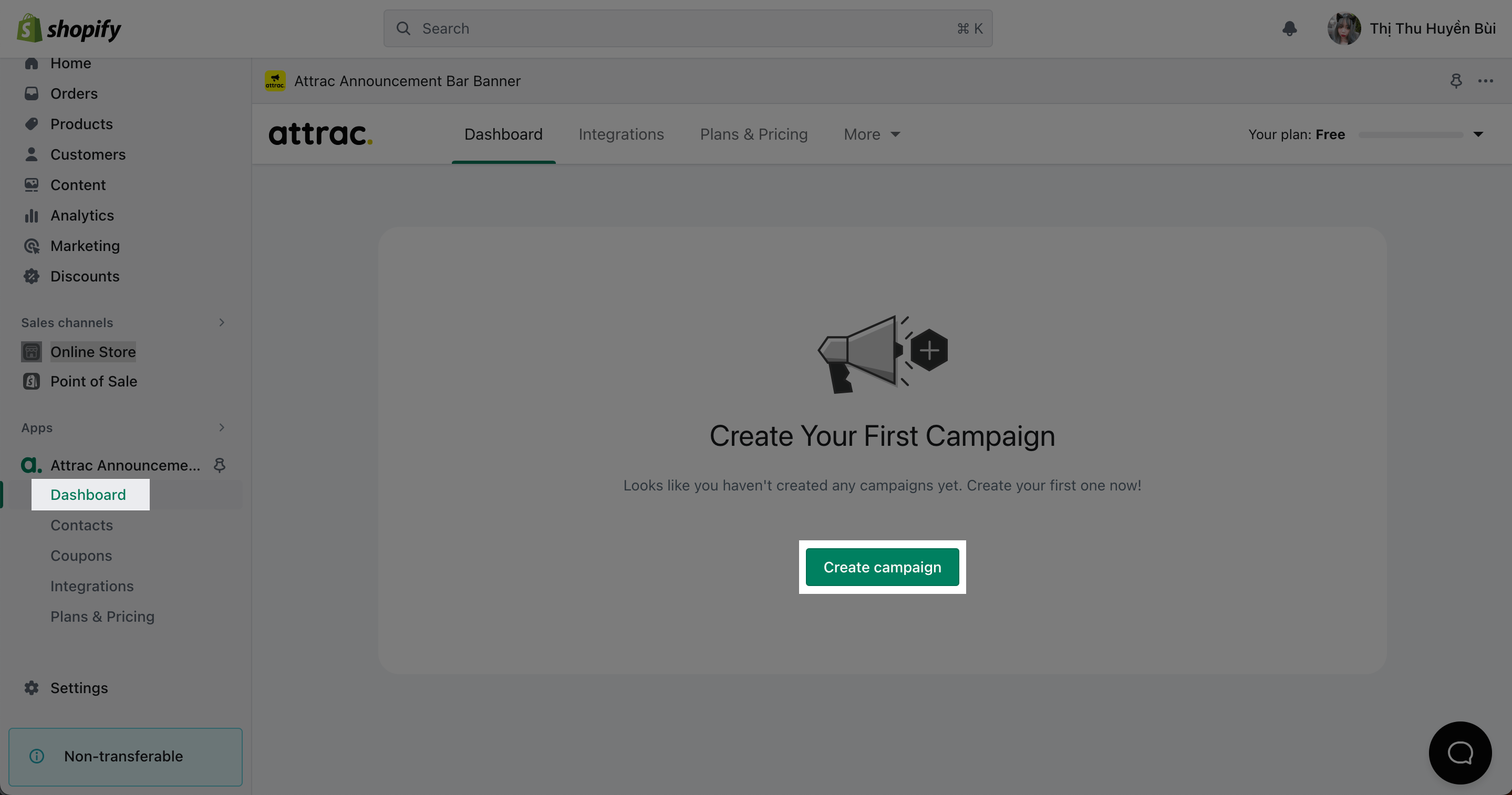
Task: Open Online Store channel
Action: tap(93, 351)
